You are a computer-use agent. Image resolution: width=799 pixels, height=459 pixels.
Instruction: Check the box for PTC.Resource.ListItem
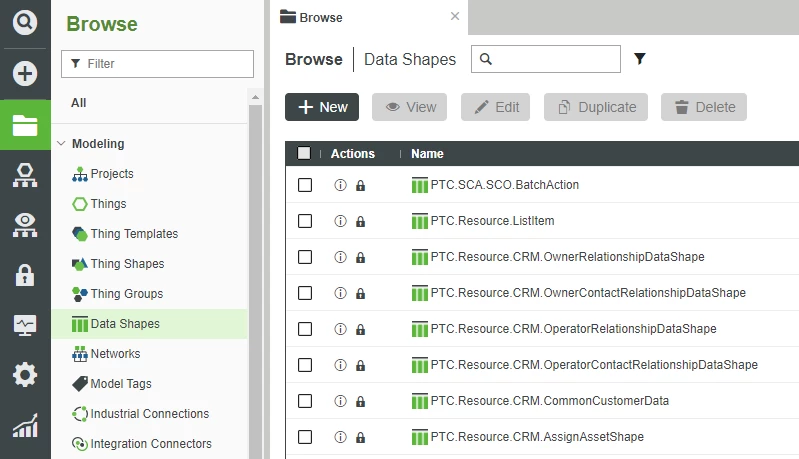click(x=305, y=221)
